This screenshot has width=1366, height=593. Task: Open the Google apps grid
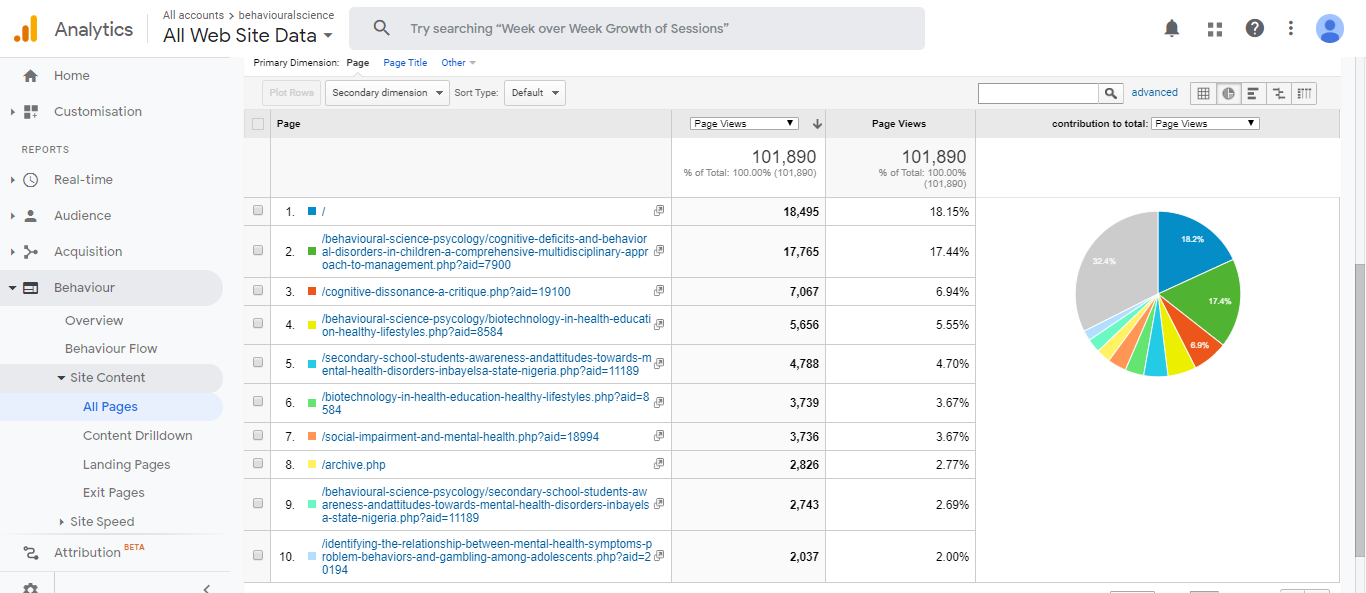[1215, 29]
